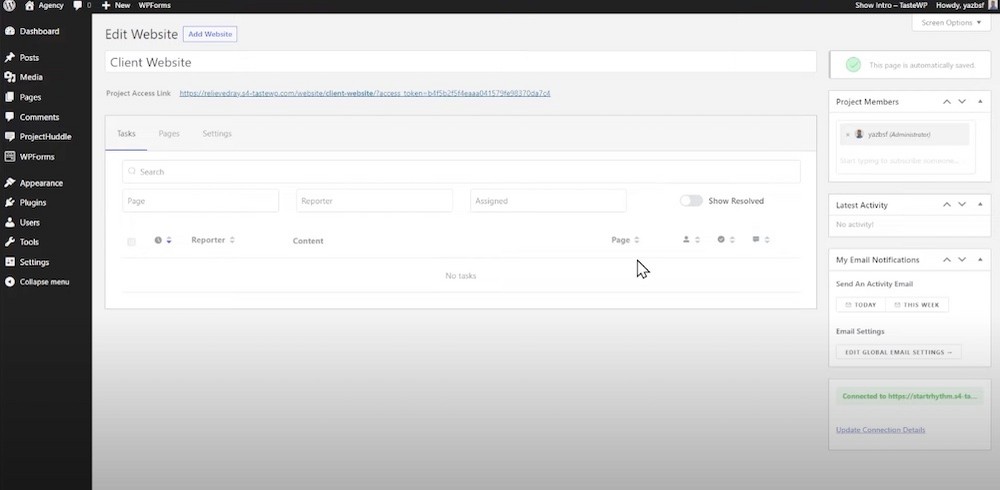
Task: Click the TODAY activity email button
Action: pos(861,305)
